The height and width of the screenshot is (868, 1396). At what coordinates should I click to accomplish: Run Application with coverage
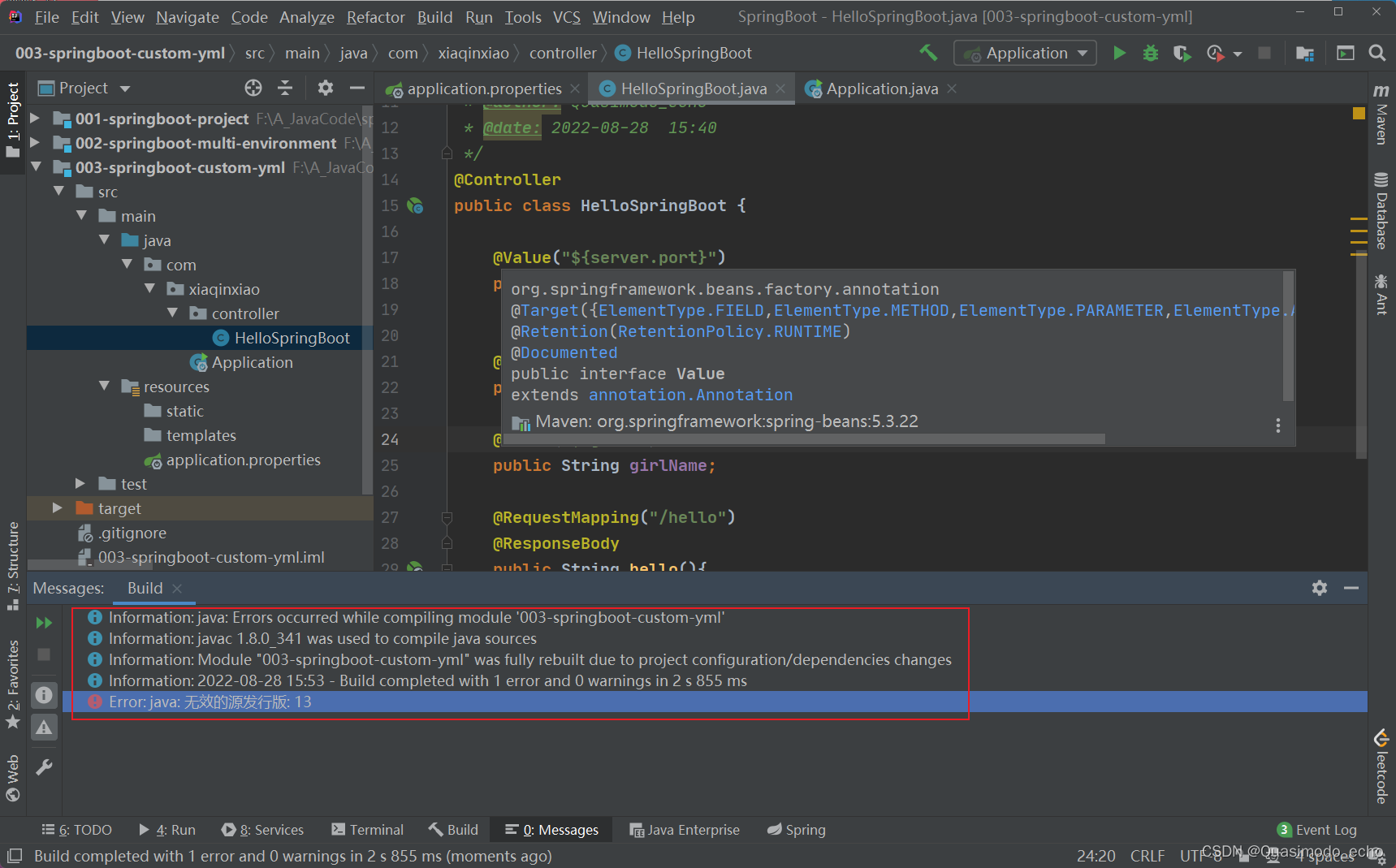click(x=1182, y=53)
